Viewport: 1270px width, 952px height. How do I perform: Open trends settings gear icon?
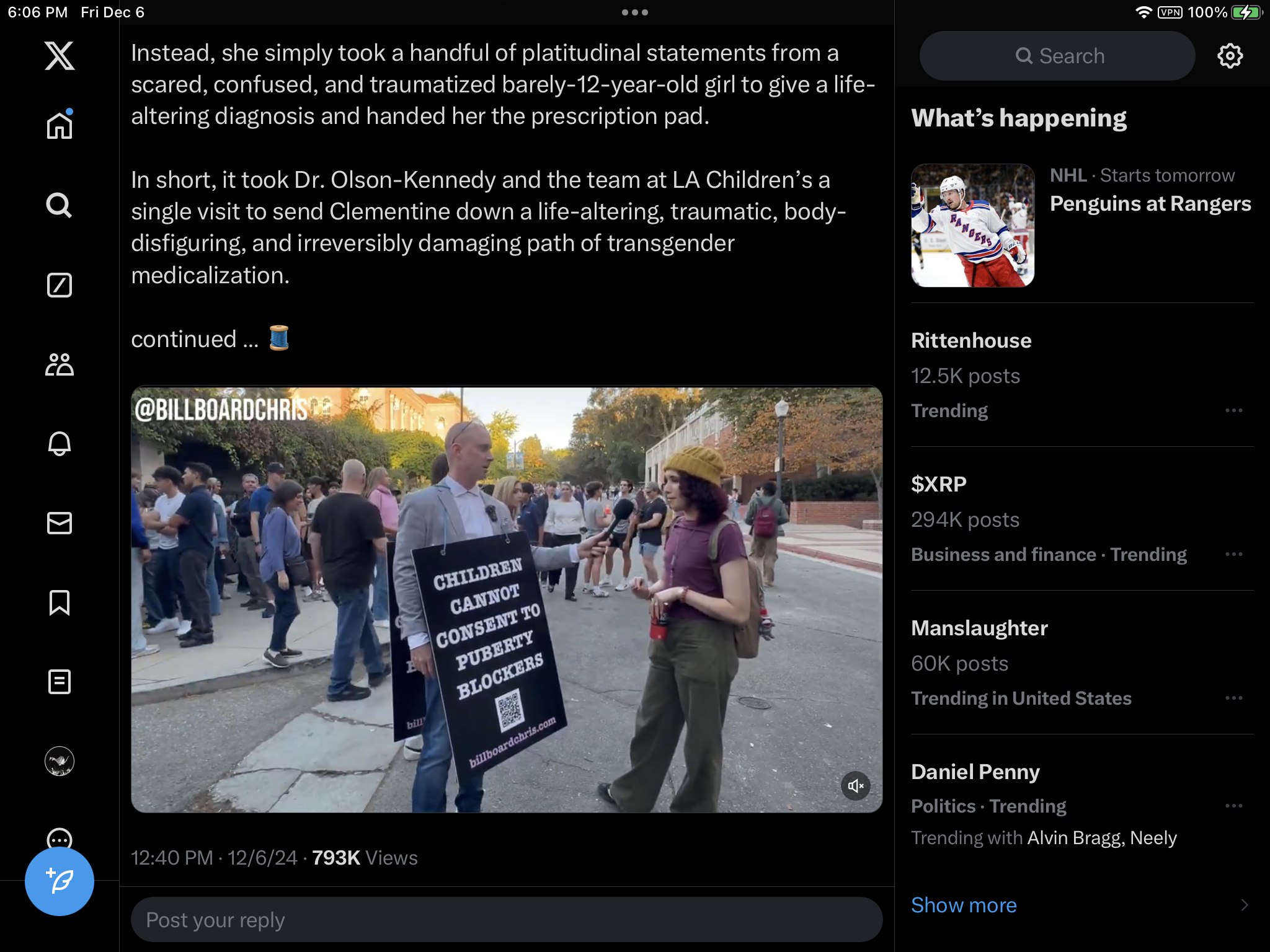[x=1230, y=56]
